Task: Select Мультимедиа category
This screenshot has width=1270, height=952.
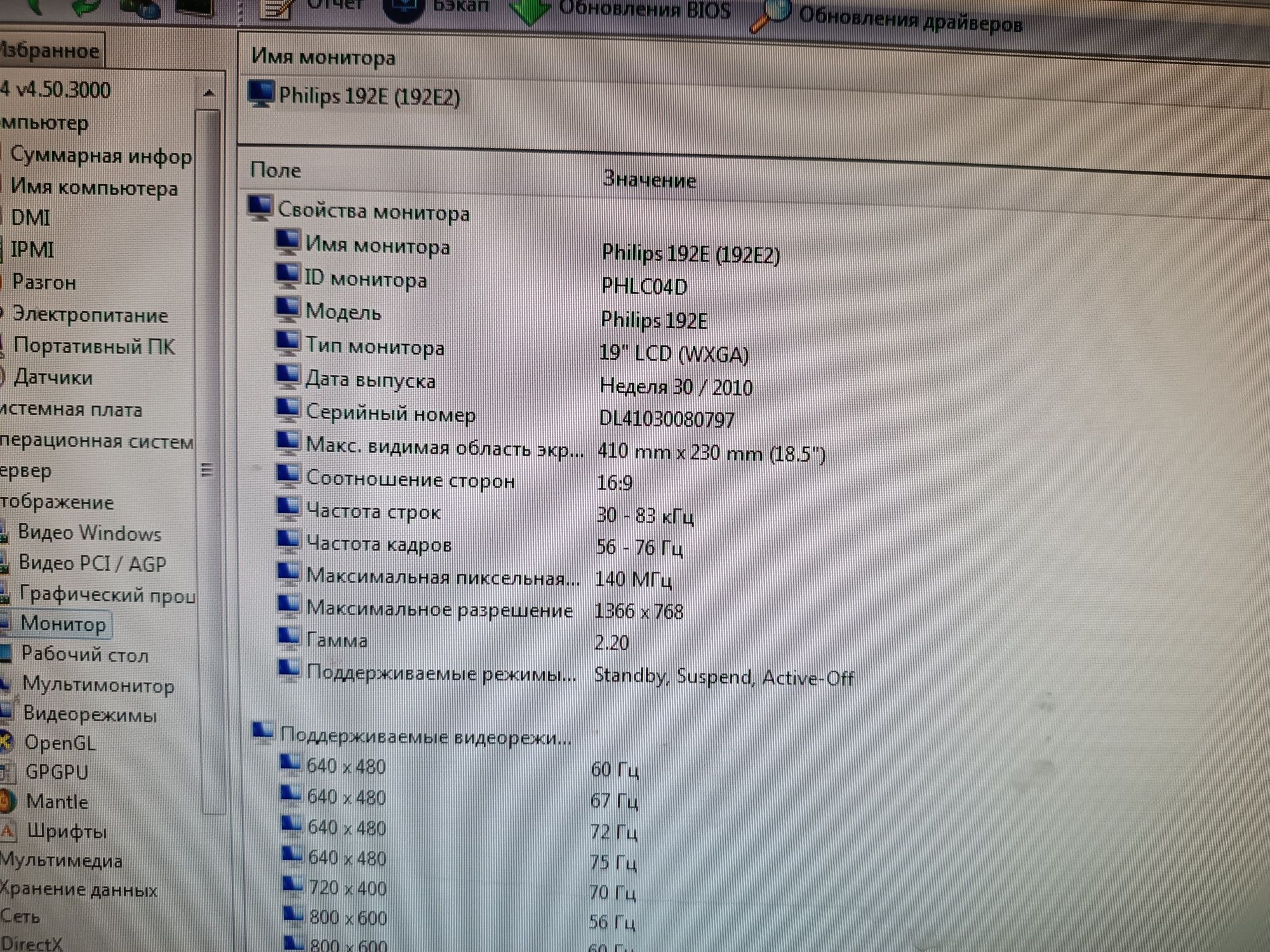Action: [x=61, y=861]
